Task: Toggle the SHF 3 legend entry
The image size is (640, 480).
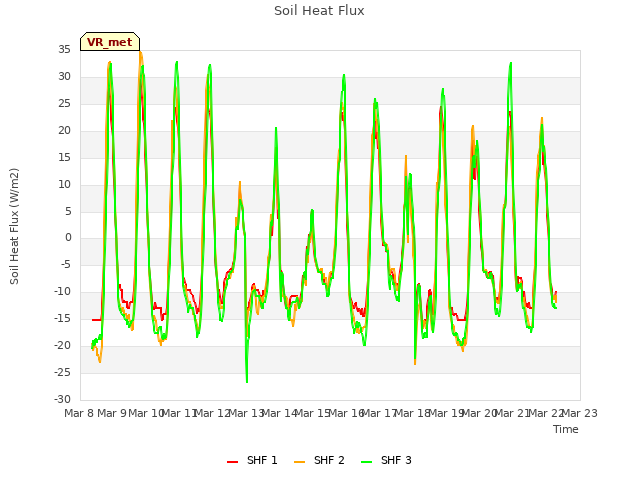Action: pos(386,460)
